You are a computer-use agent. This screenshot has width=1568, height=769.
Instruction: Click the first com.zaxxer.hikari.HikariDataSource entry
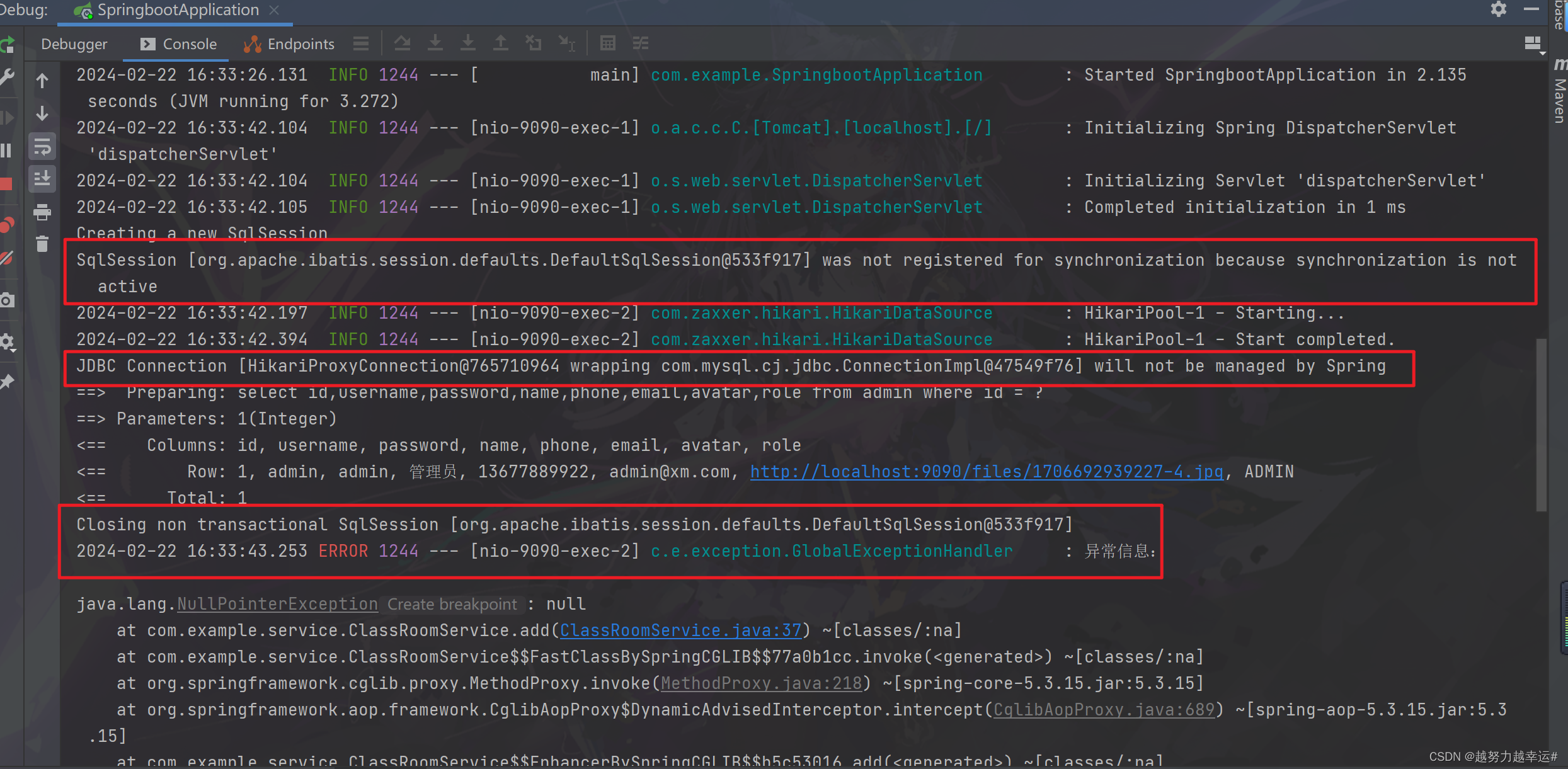(821, 313)
